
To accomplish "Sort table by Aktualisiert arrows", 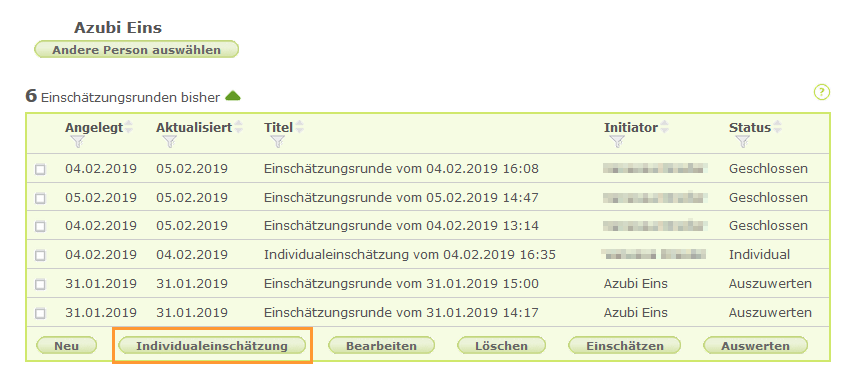I will click(238, 128).
